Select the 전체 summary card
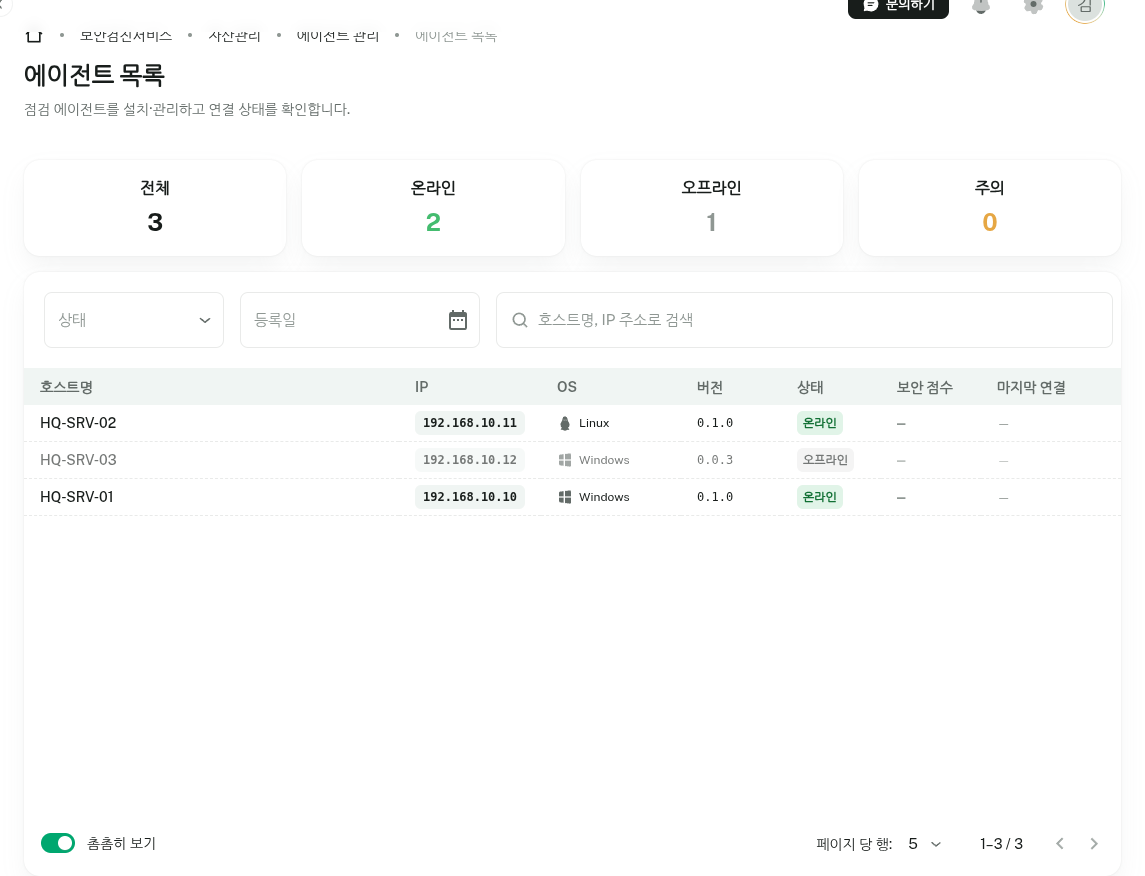 point(155,208)
